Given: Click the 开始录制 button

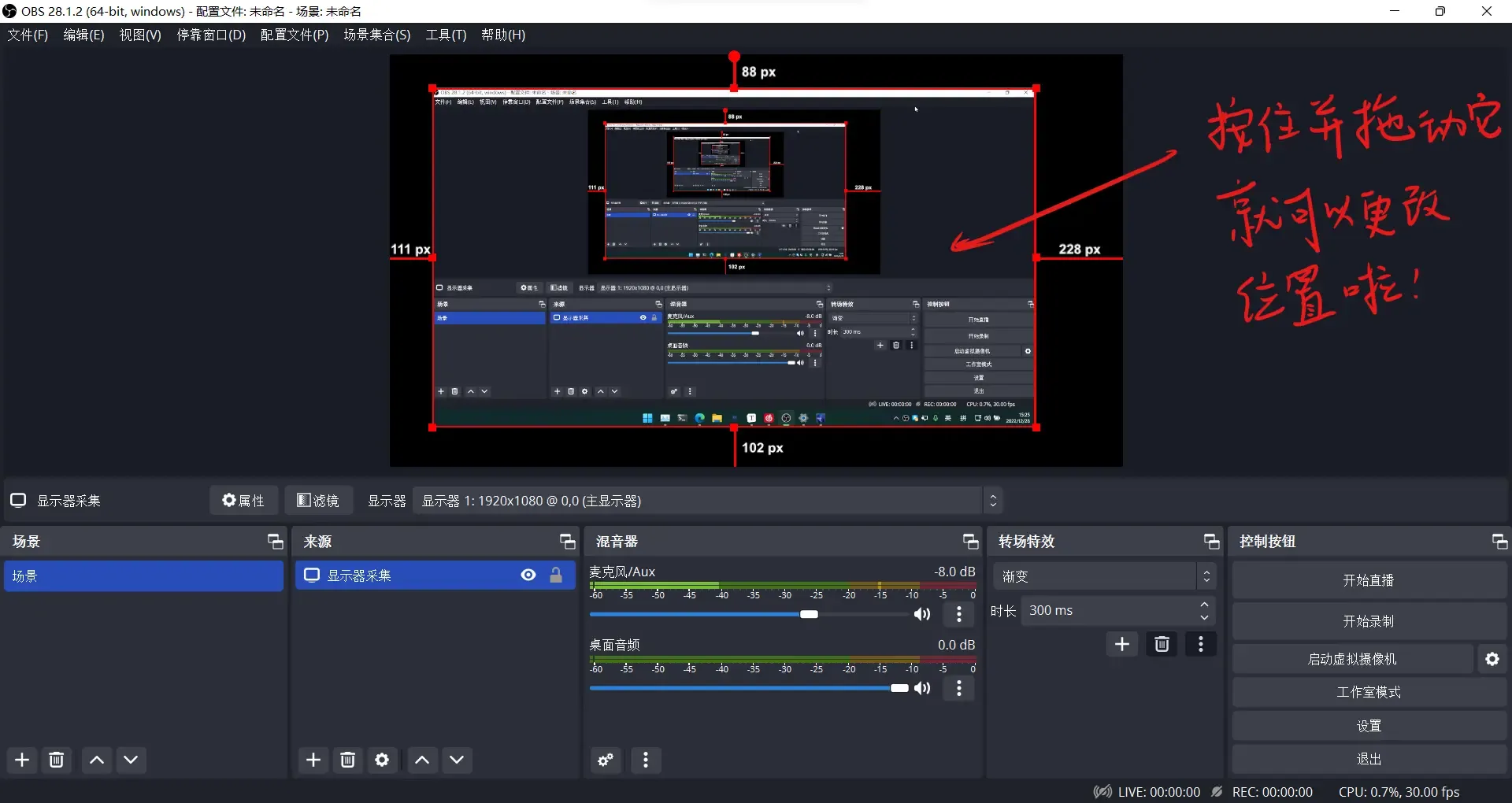Looking at the screenshot, I should click(1369, 621).
